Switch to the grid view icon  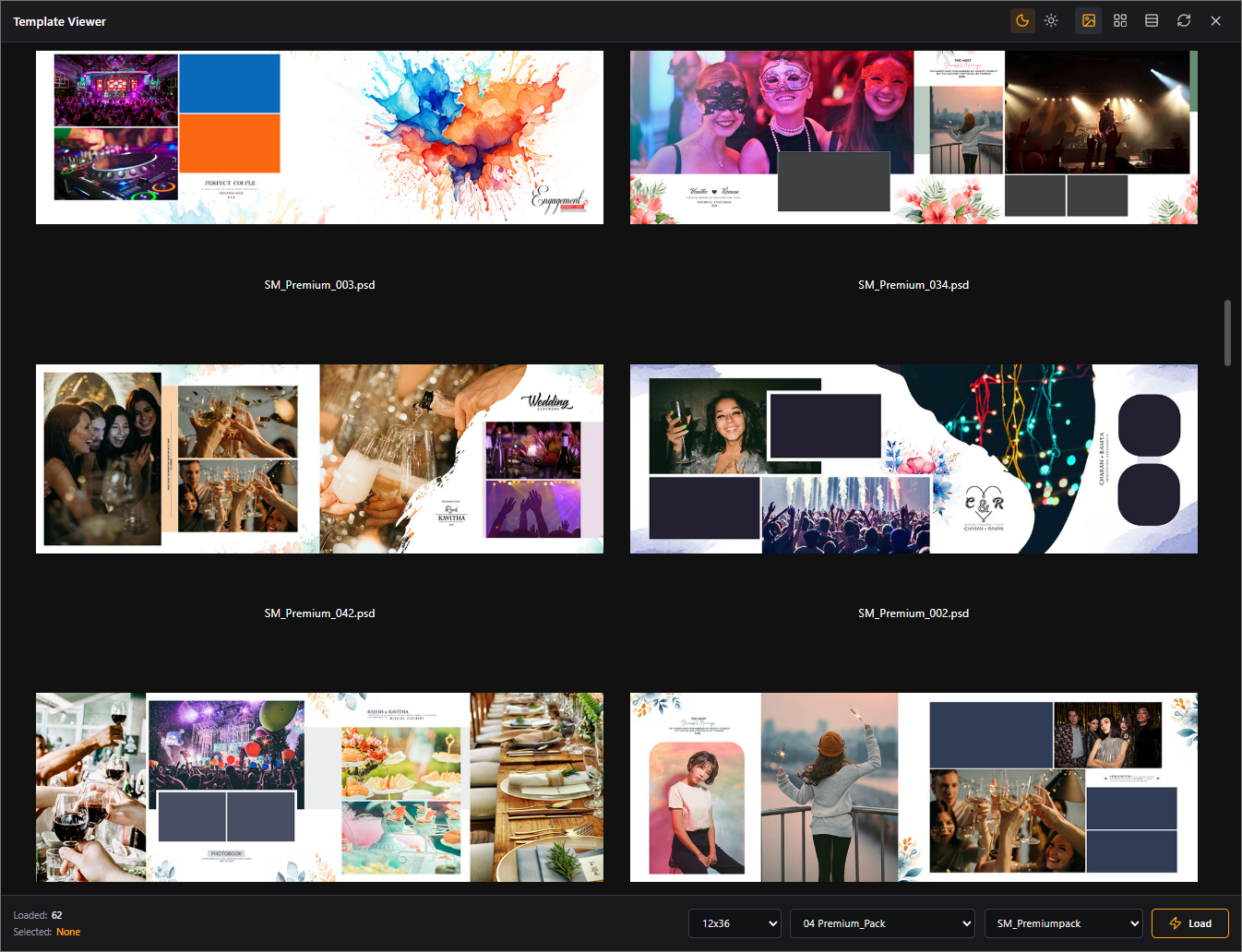tap(1120, 20)
